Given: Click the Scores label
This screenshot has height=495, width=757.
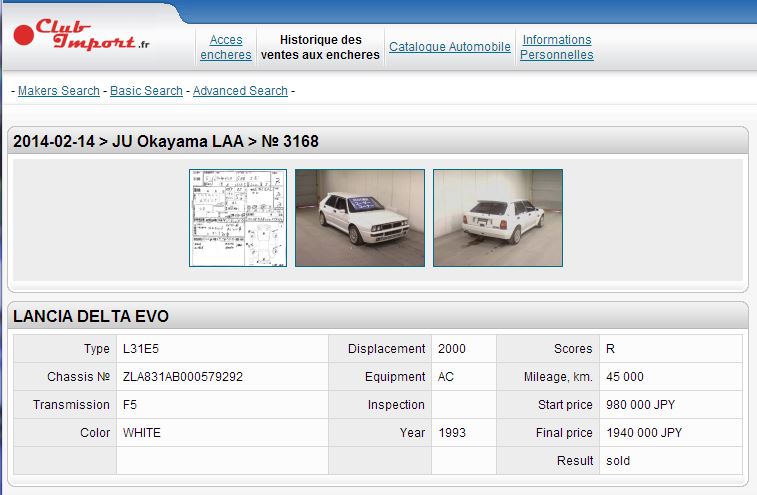Looking at the screenshot, I should tap(573, 349).
